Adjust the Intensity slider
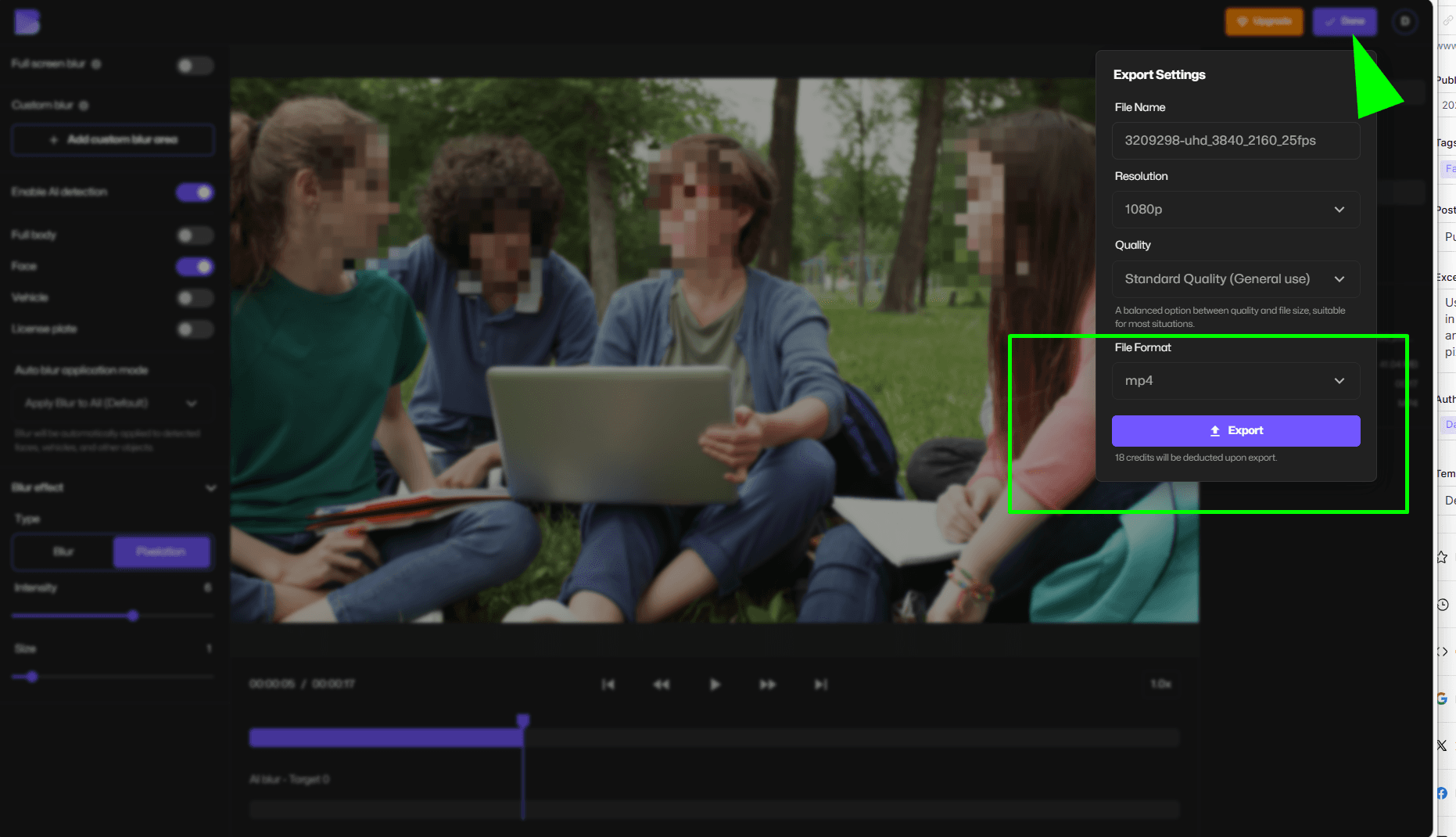This screenshot has width=1456, height=837. (x=133, y=615)
